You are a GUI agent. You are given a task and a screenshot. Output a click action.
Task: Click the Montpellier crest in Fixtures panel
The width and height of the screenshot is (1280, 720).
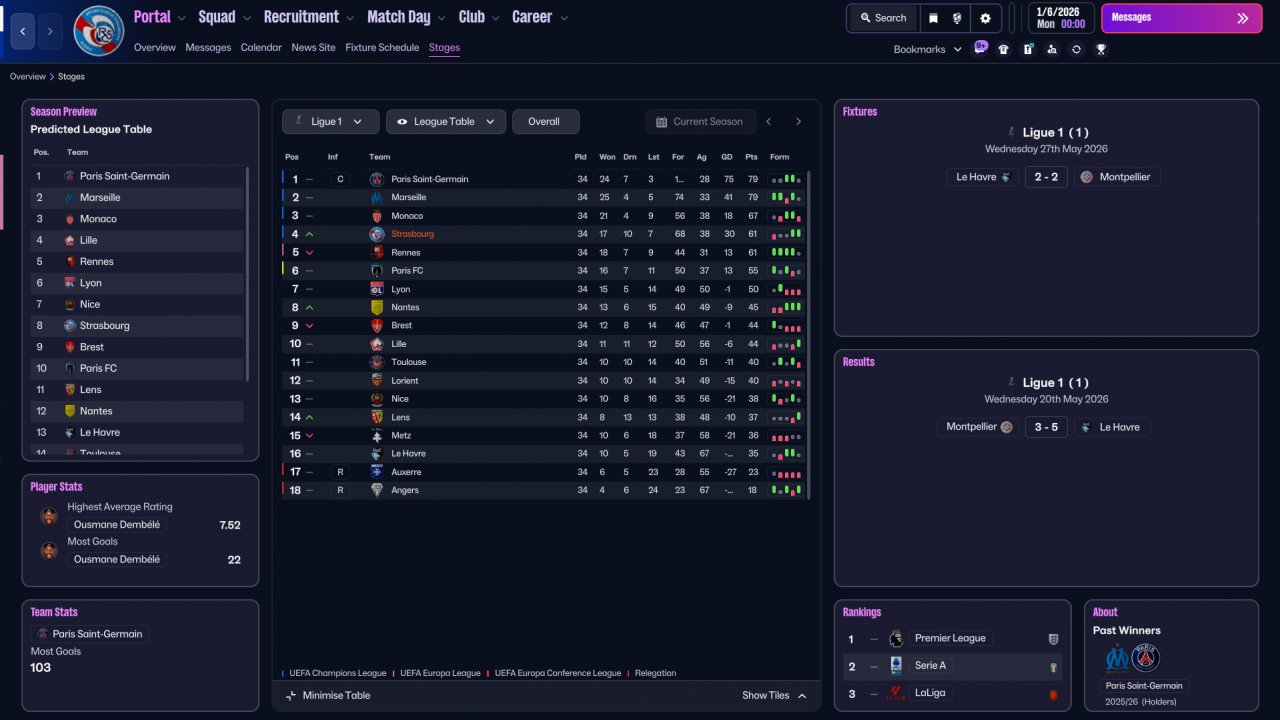tap(1087, 177)
